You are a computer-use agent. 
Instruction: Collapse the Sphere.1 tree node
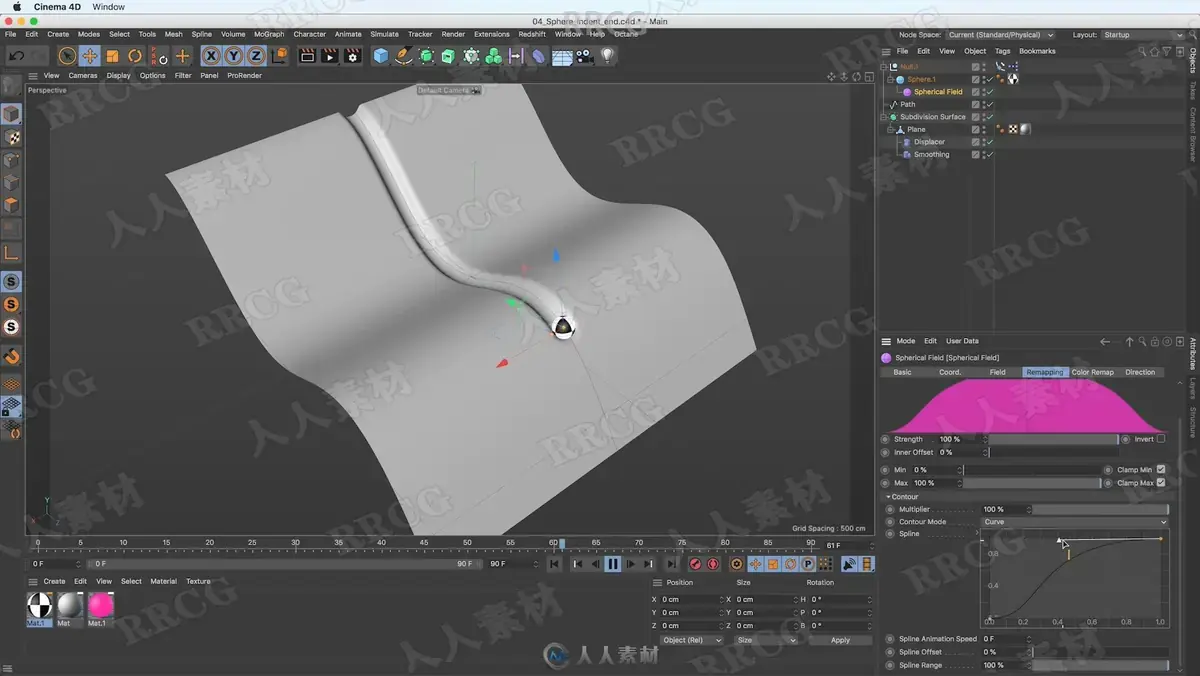click(890, 79)
